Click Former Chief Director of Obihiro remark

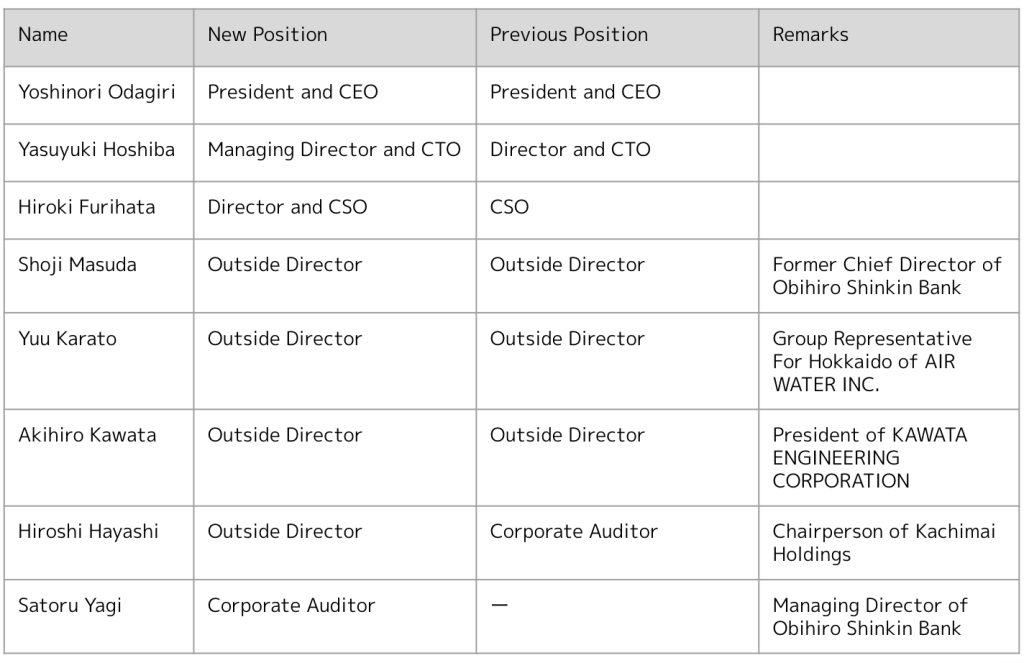(889, 276)
